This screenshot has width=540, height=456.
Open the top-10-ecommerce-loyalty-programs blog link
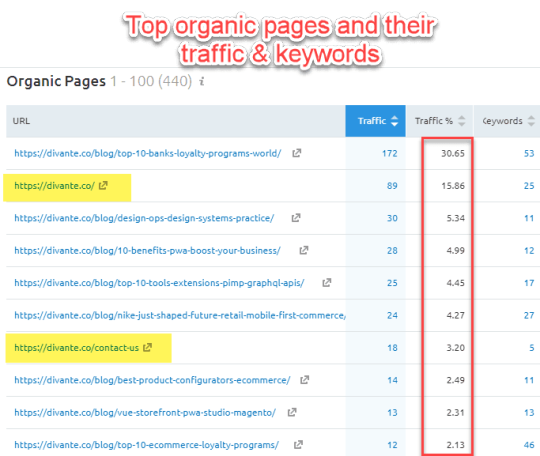point(146,445)
